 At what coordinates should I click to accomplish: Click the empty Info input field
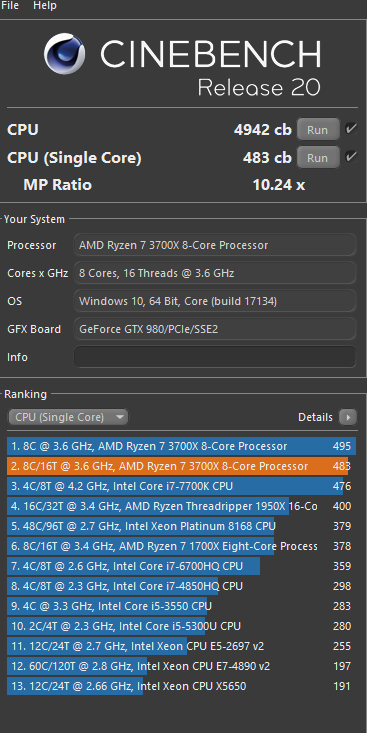click(215, 357)
